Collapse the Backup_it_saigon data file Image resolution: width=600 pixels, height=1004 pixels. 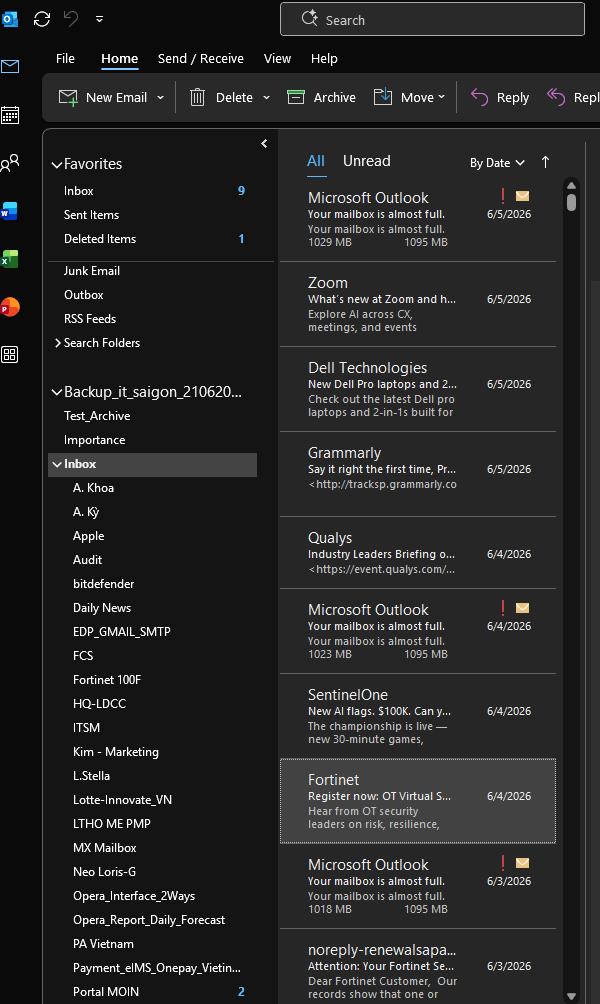click(x=57, y=393)
